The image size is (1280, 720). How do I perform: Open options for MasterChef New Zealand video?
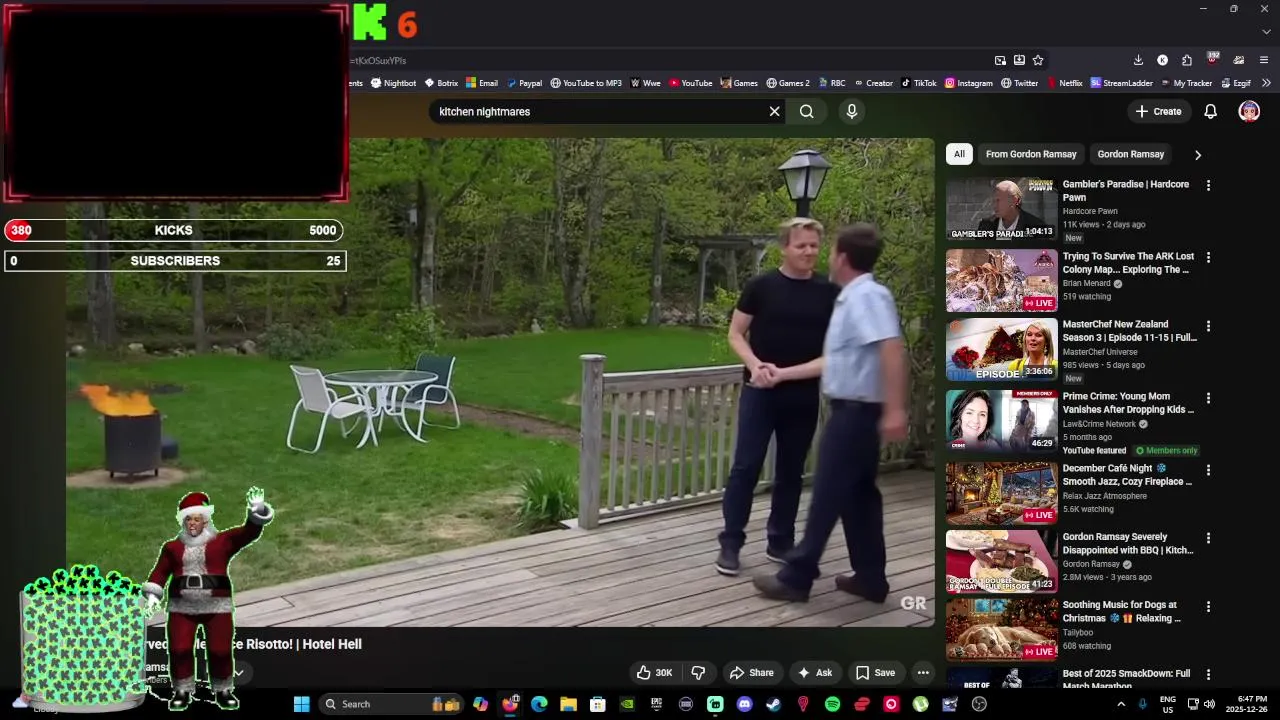(1208, 326)
